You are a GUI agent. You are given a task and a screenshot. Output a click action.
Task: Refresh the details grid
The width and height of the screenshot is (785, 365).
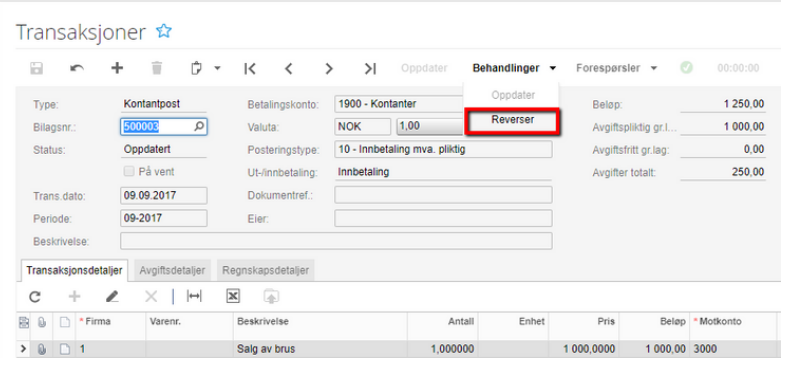tap(35, 296)
